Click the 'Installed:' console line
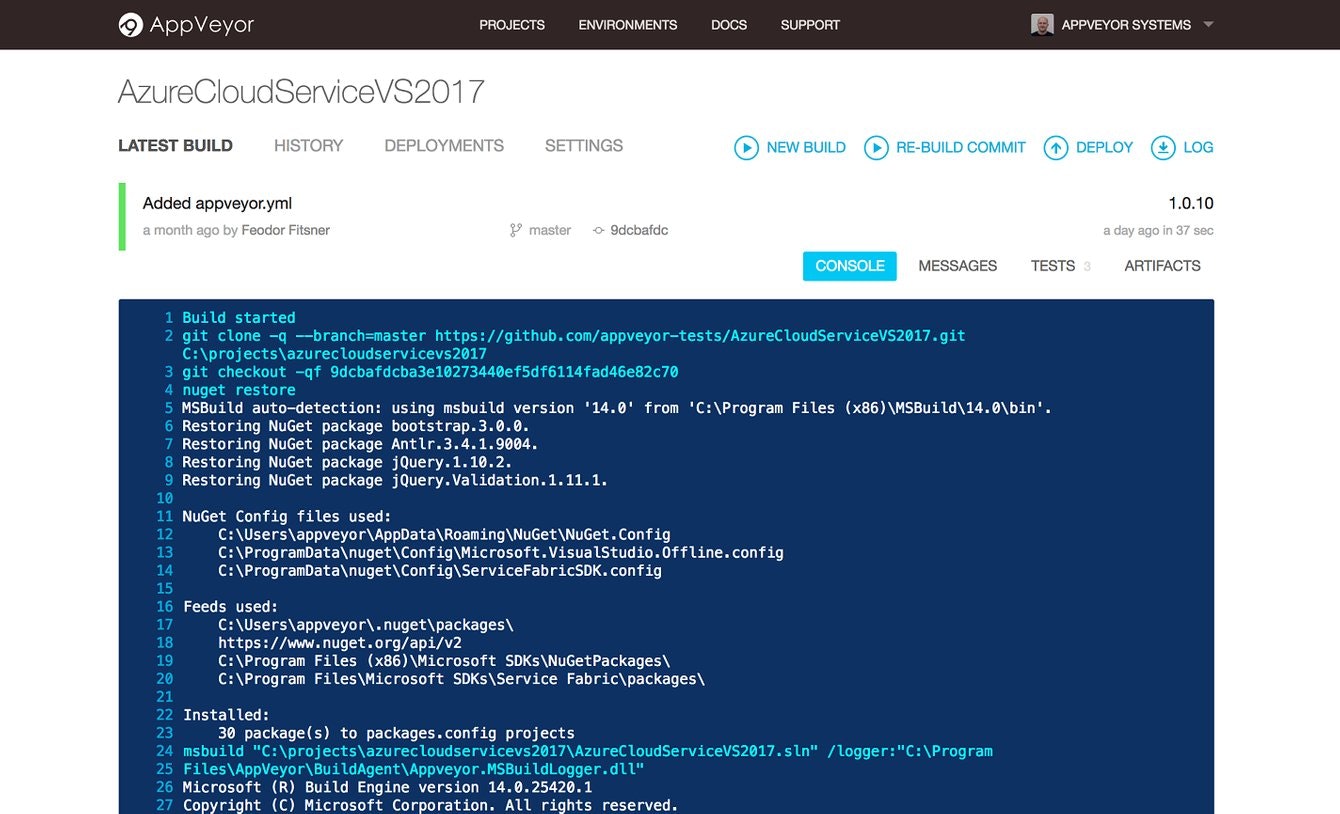 [226, 715]
